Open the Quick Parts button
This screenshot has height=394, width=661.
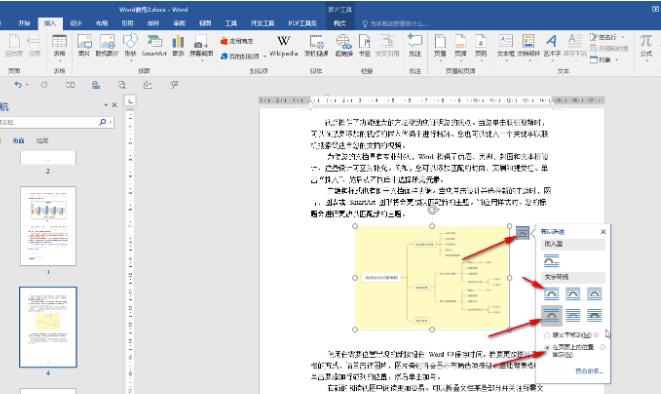tap(528, 46)
